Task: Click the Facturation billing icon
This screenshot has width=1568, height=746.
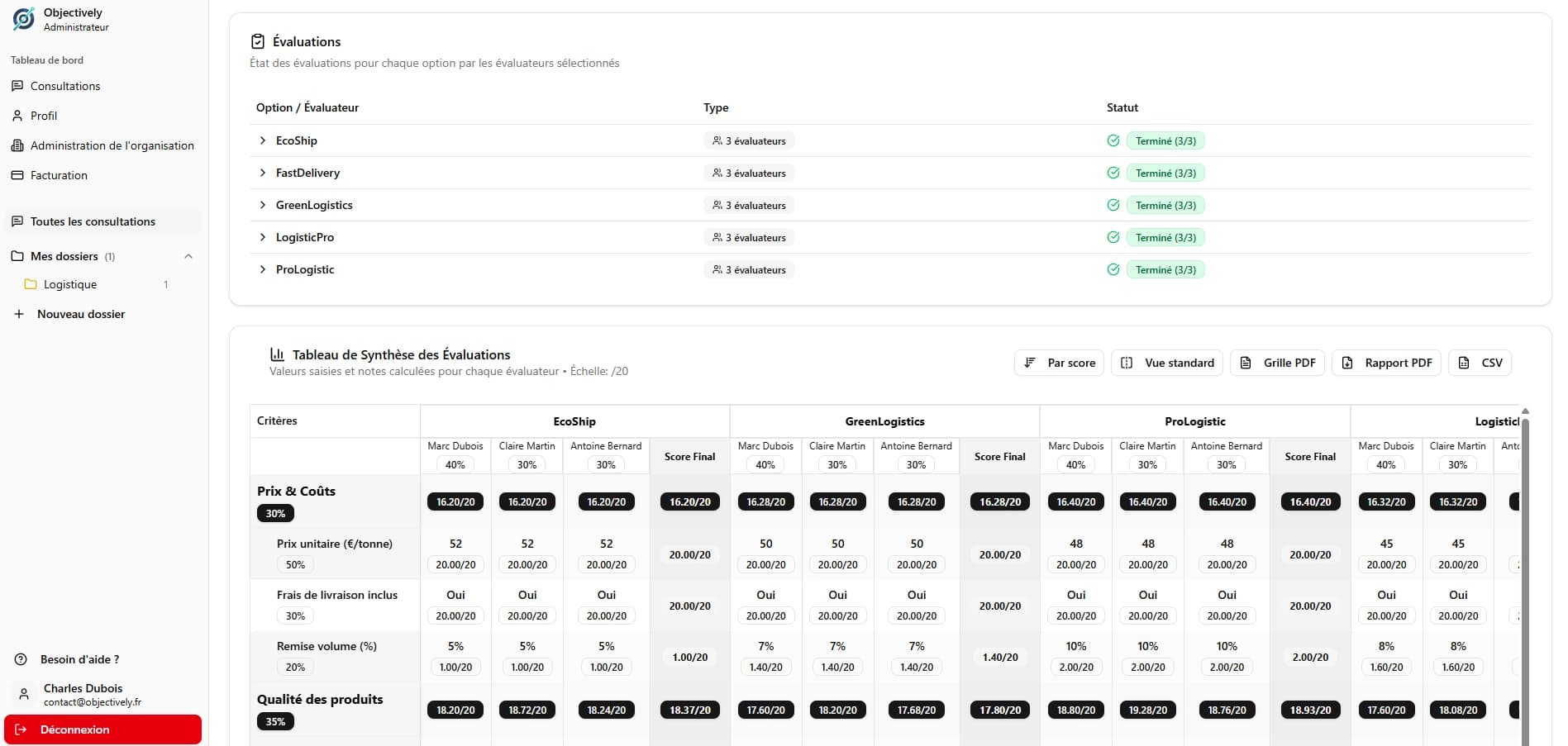Action: tap(18, 175)
